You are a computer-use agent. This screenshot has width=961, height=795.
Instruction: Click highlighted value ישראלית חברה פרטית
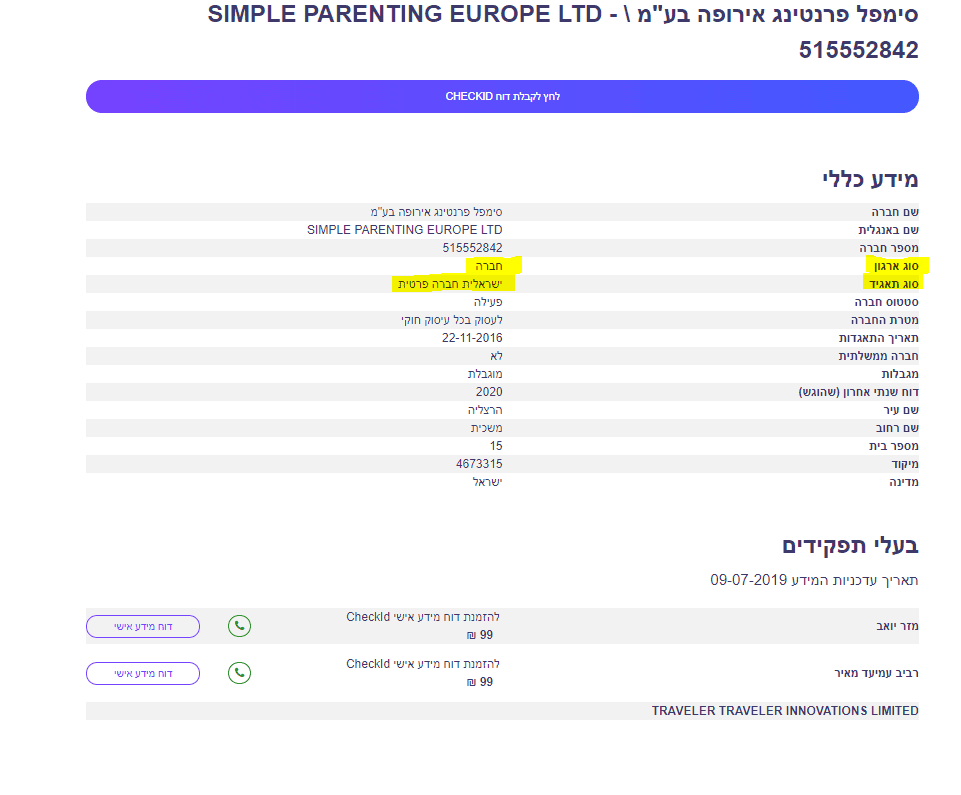(450, 284)
